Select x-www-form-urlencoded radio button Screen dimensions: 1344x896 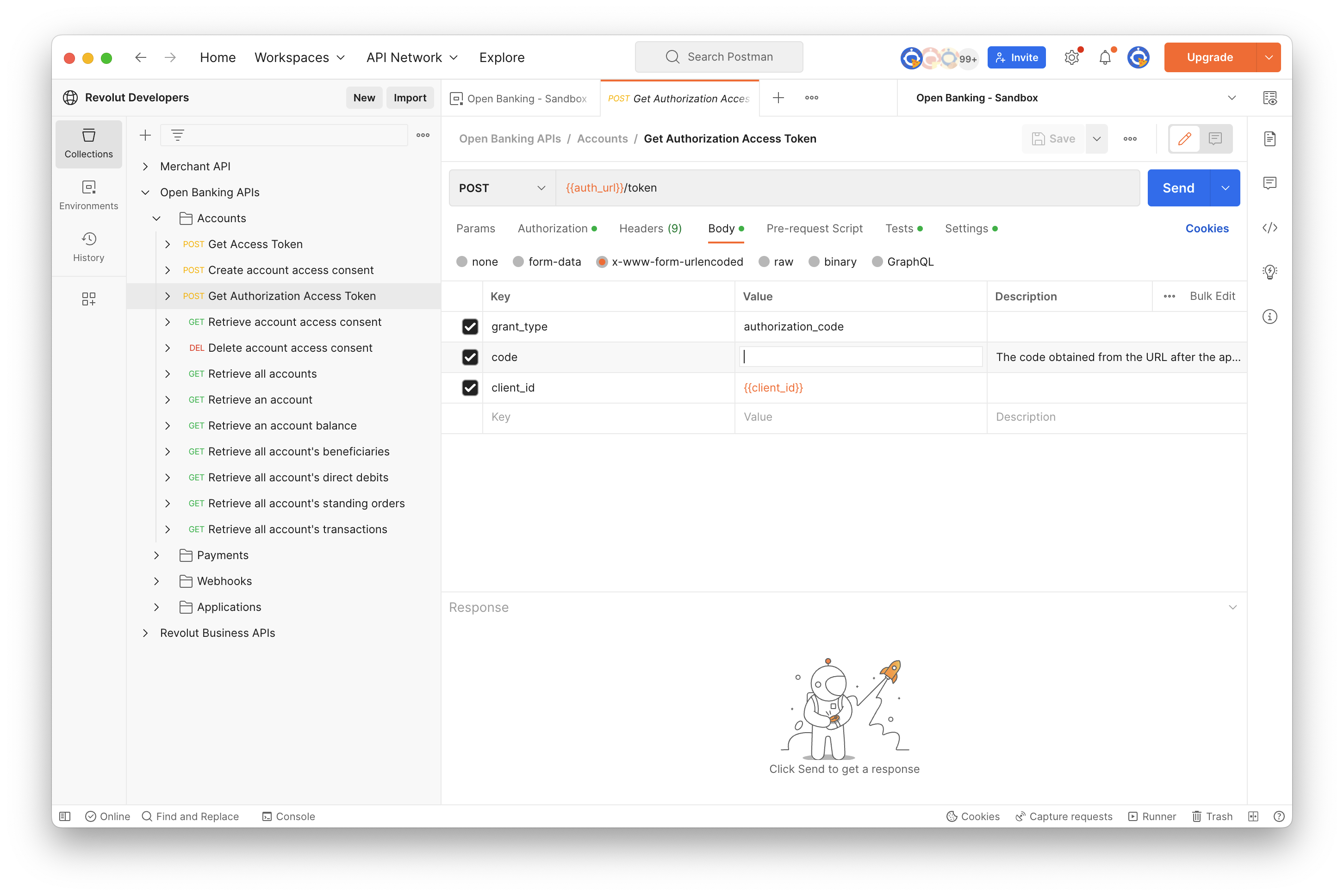point(602,261)
